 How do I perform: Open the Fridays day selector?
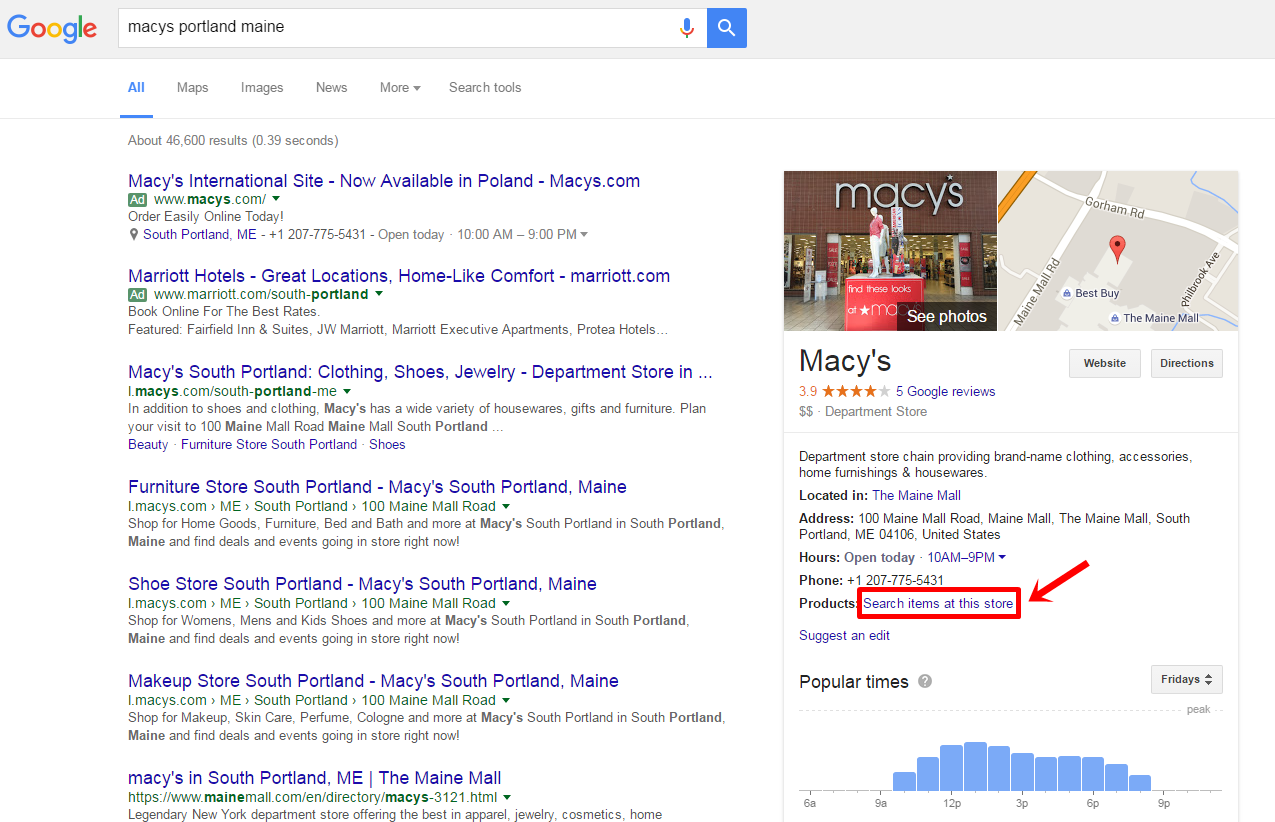coord(1187,679)
